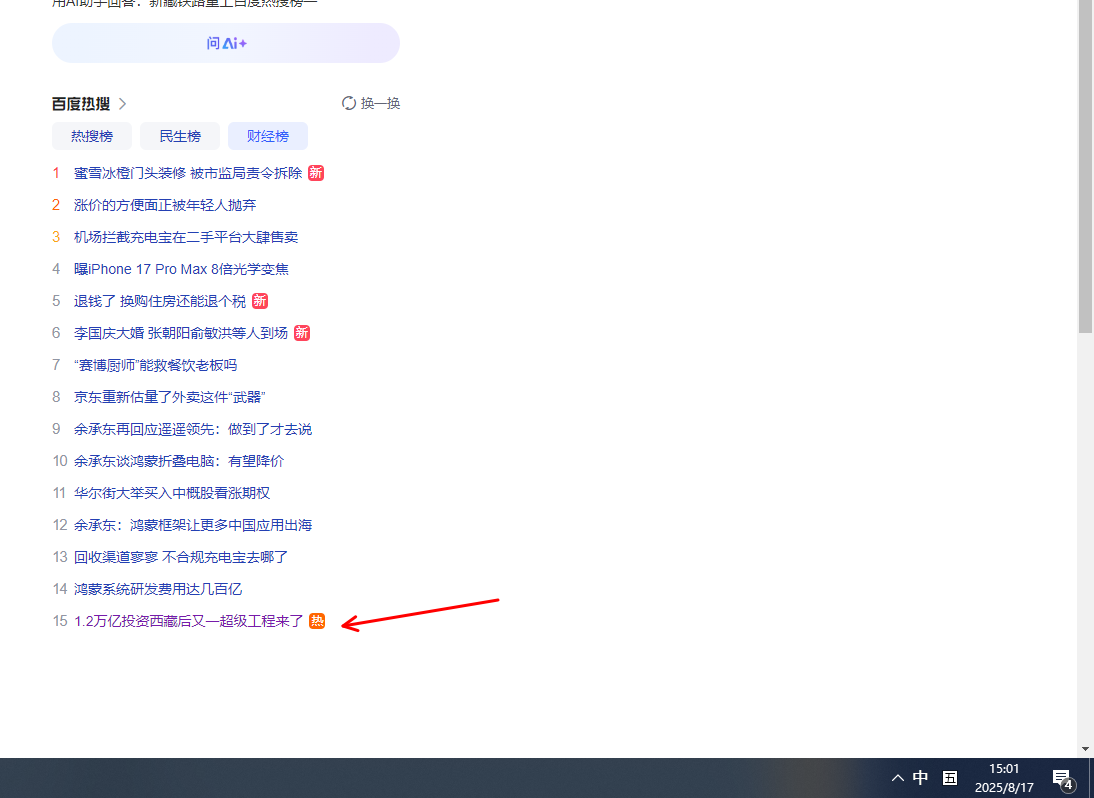Click the 换一换 text link

(x=380, y=103)
